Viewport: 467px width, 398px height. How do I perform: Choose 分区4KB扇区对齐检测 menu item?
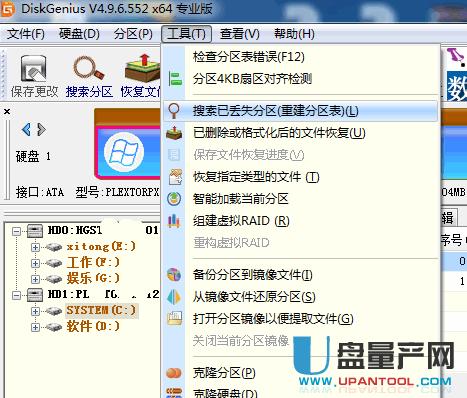301,79
